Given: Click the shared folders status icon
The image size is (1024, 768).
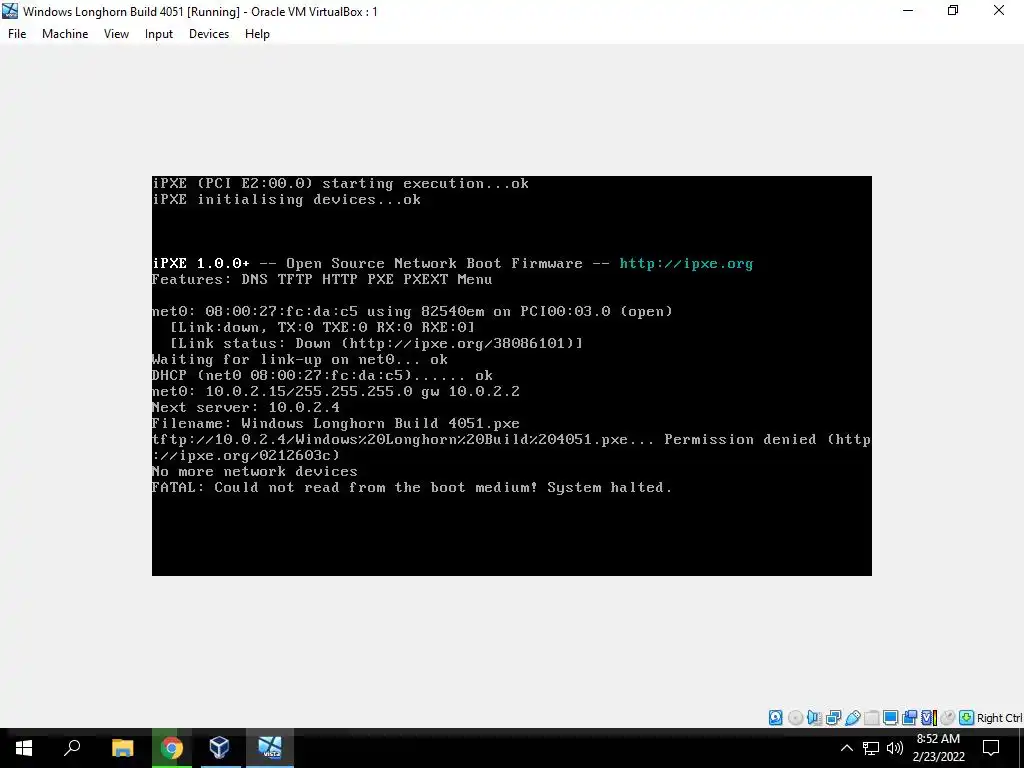Looking at the screenshot, I should coord(872,718).
